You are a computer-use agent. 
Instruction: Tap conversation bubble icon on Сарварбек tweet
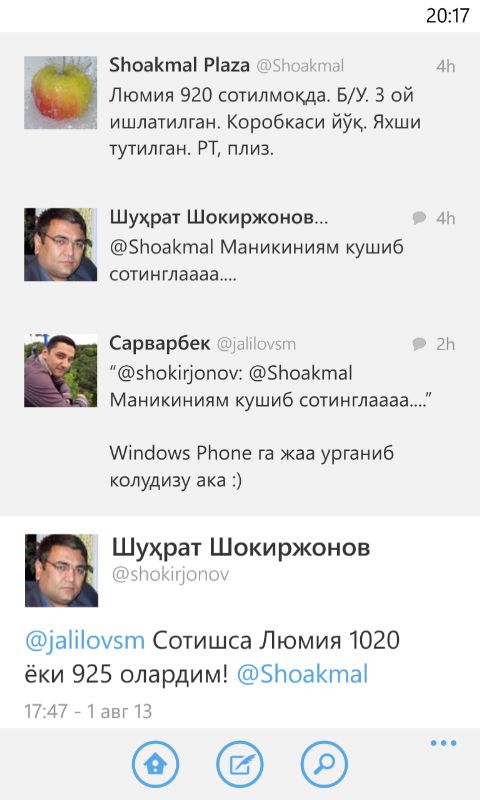(x=419, y=344)
